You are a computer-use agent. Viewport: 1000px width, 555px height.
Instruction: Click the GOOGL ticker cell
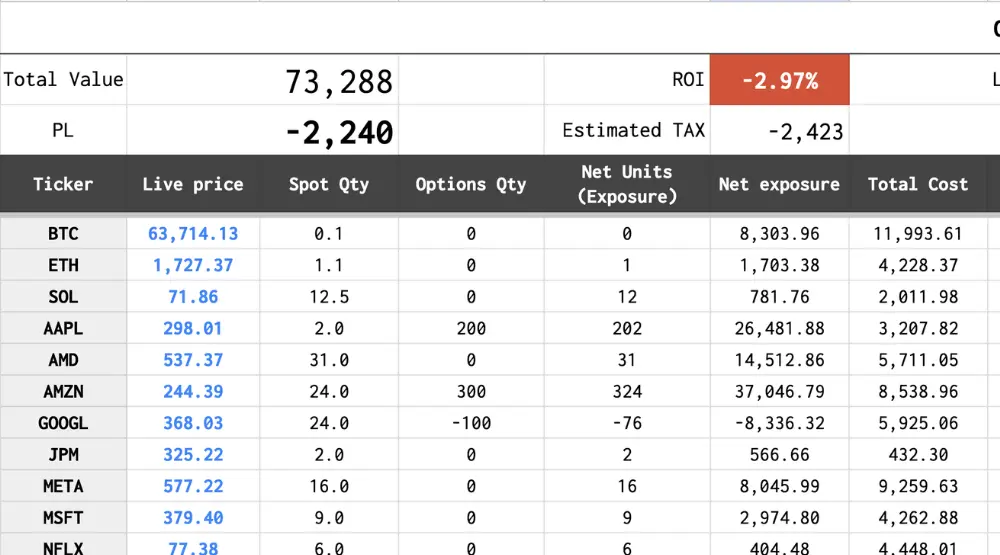[63, 423]
